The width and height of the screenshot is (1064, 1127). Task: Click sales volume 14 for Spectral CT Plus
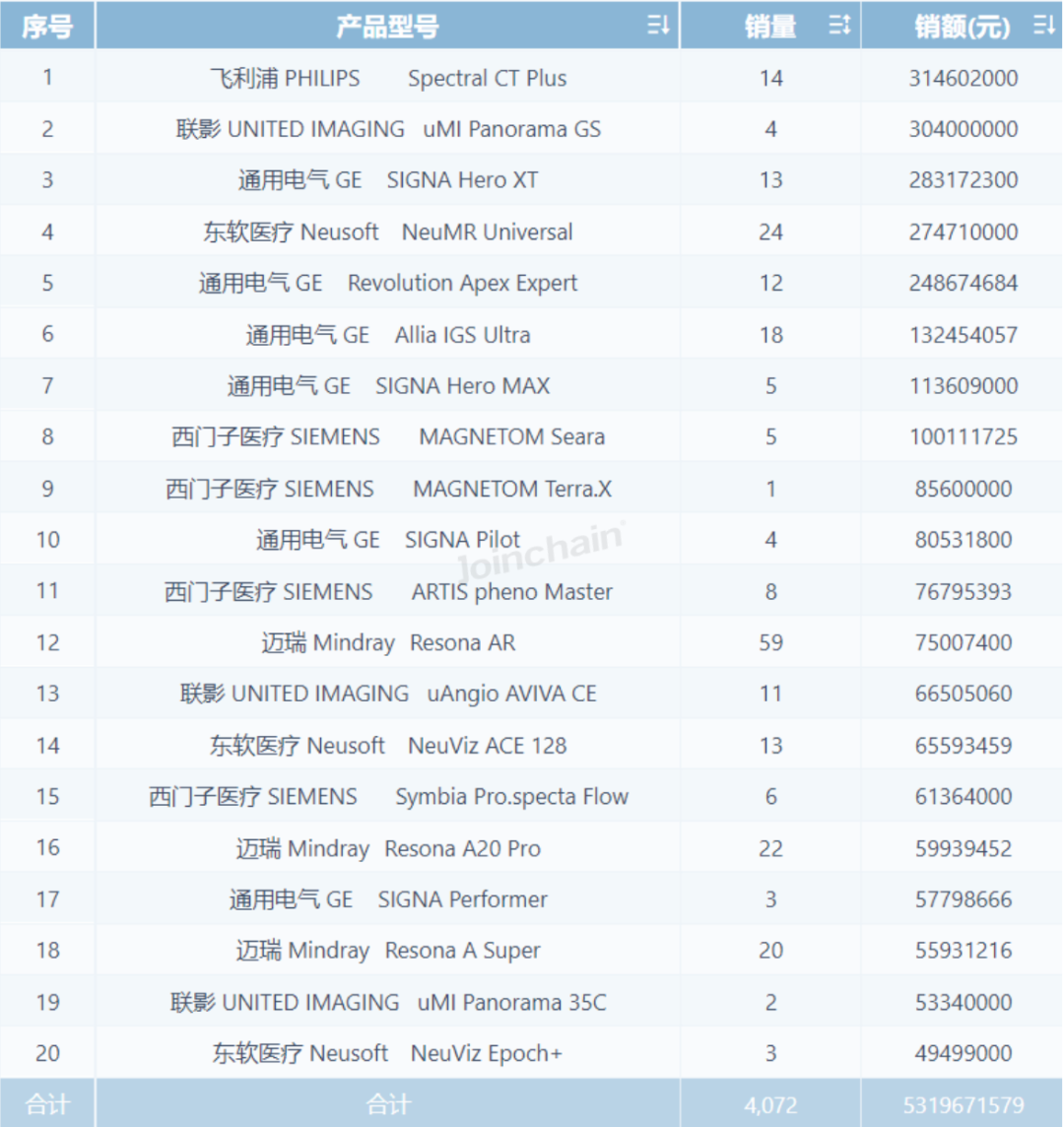(x=770, y=78)
